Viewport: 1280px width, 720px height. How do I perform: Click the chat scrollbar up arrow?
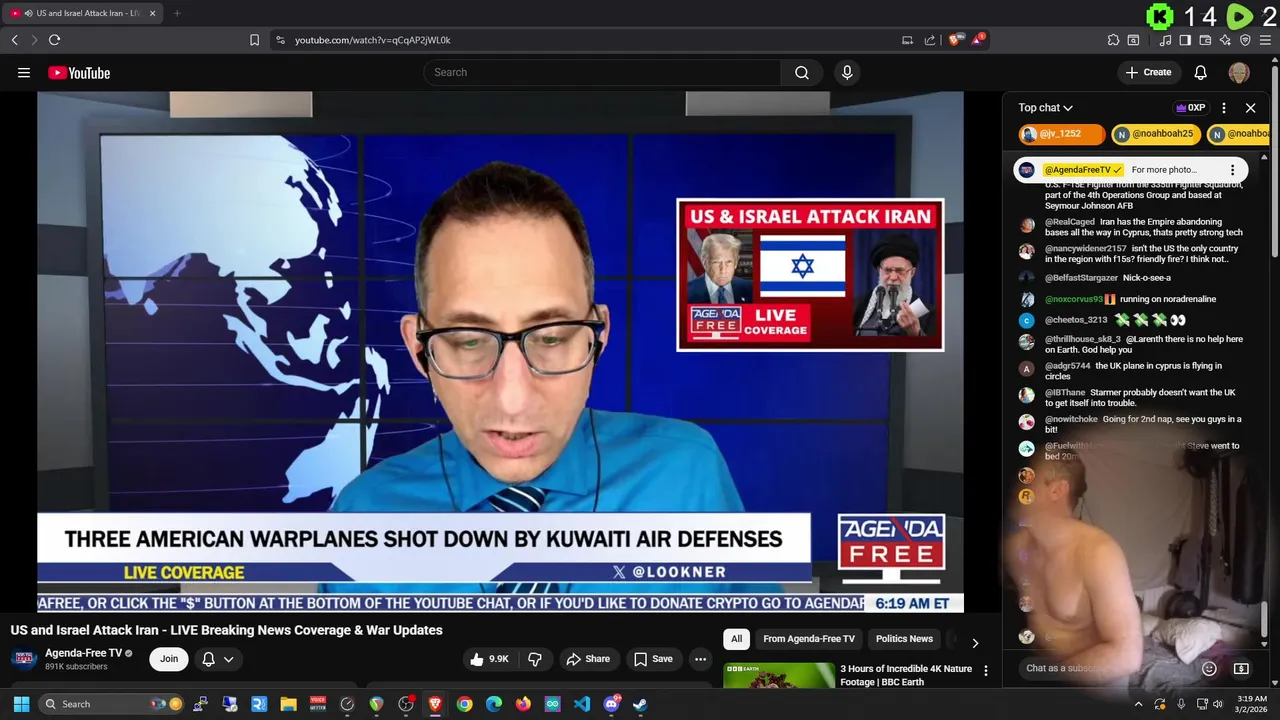coord(1264,158)
